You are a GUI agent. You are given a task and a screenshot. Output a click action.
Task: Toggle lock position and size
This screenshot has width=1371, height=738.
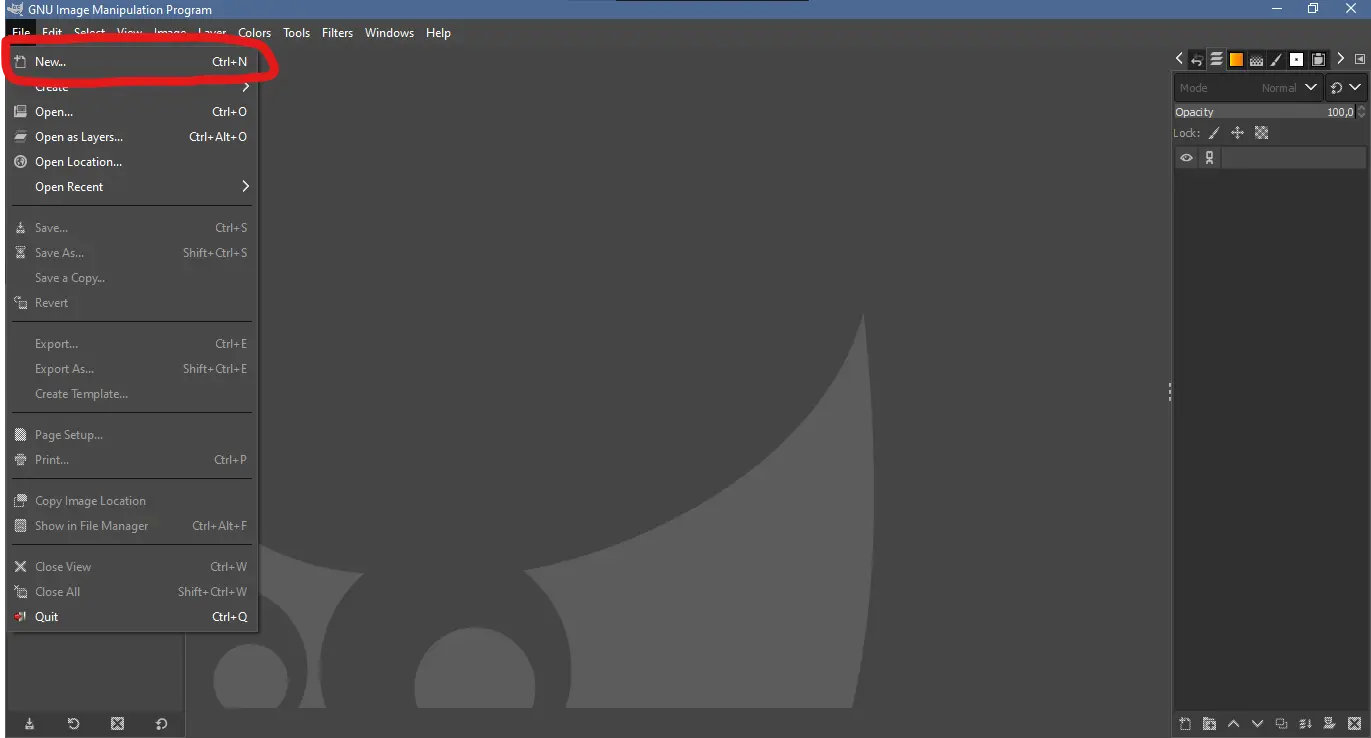[1237, 133]
